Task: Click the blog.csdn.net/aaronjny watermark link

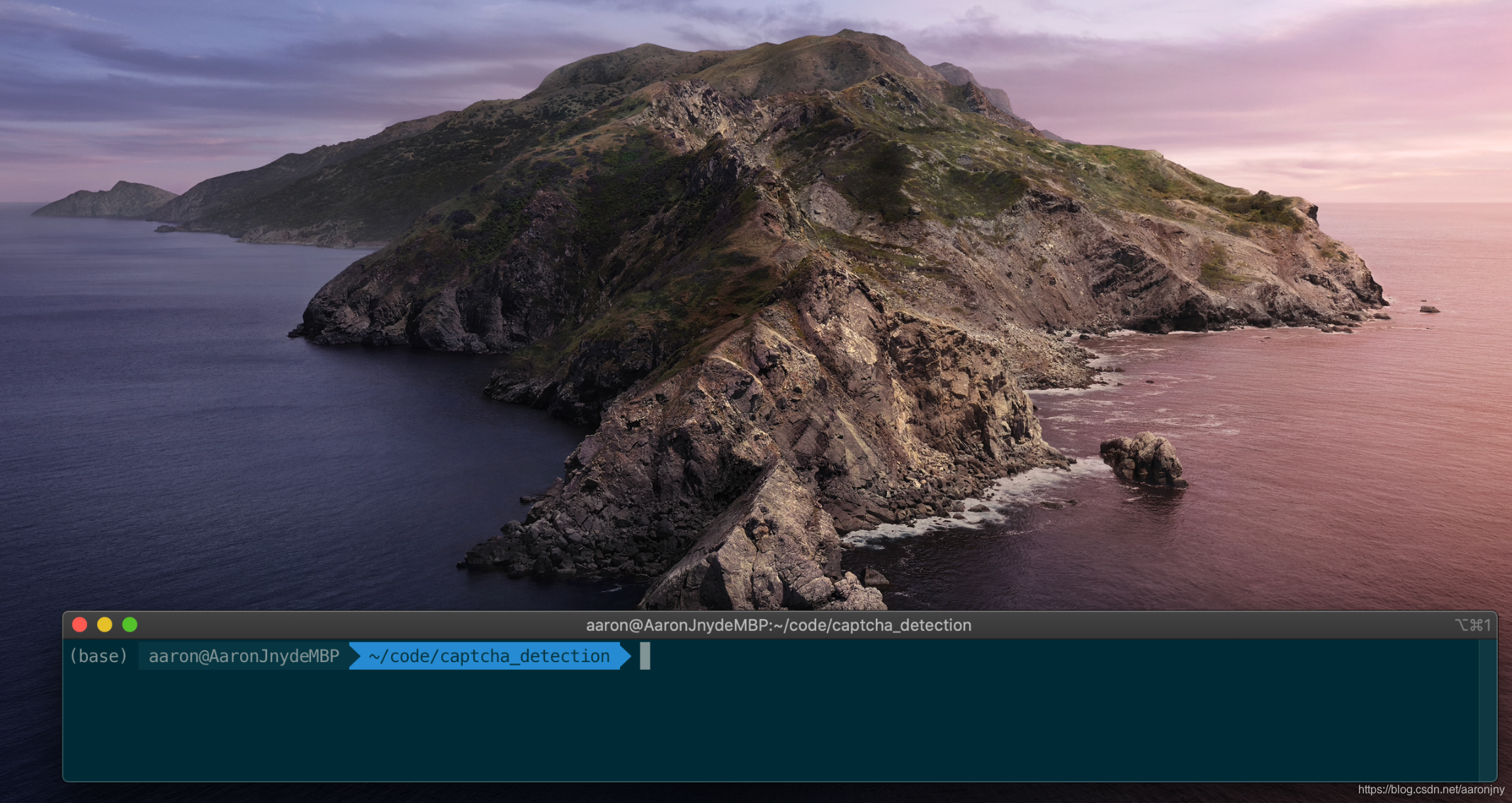Action: 1431,790
